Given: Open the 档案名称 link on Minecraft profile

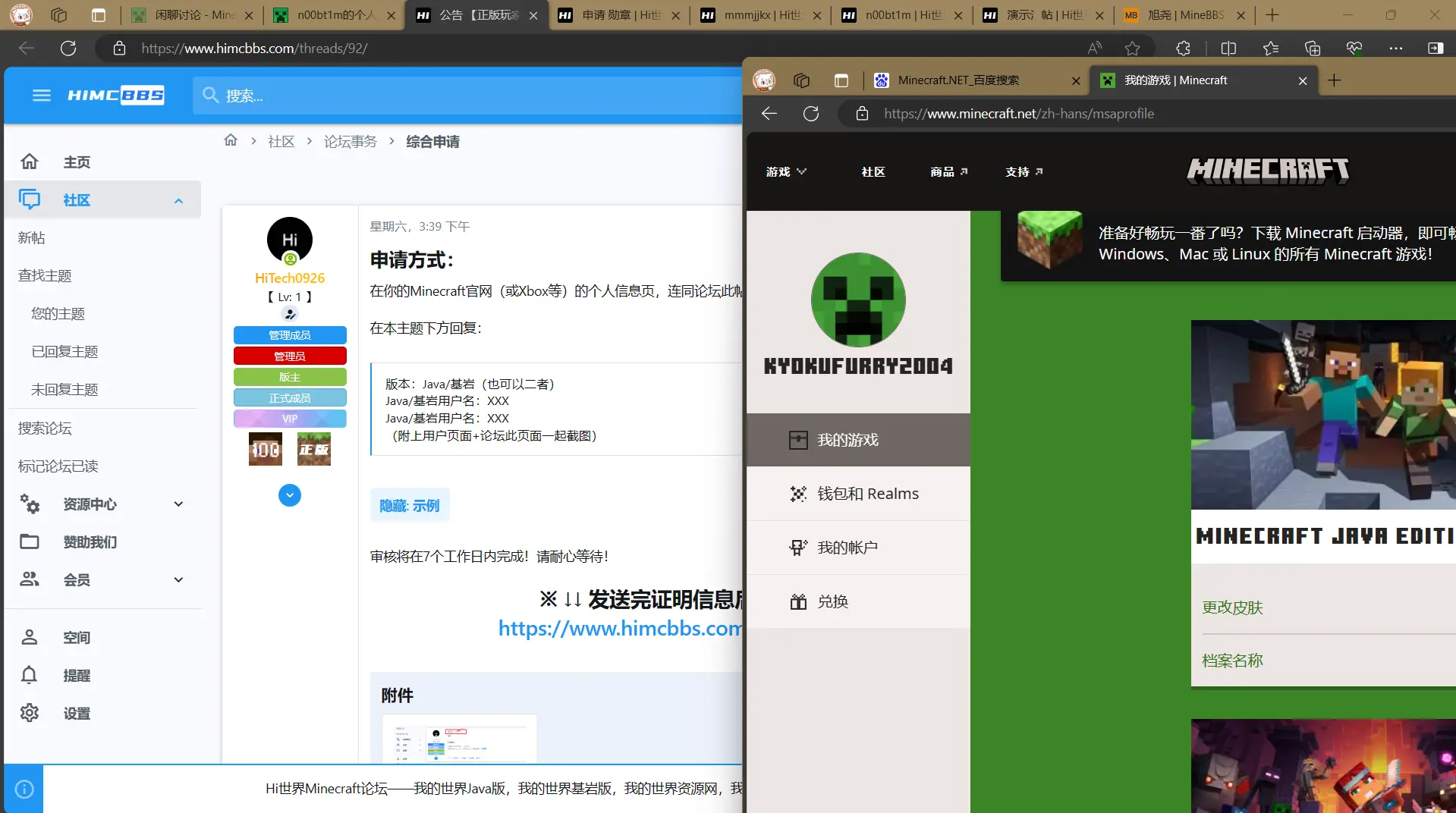Looking at the screenshot, I should click(x=1231, y=660).
